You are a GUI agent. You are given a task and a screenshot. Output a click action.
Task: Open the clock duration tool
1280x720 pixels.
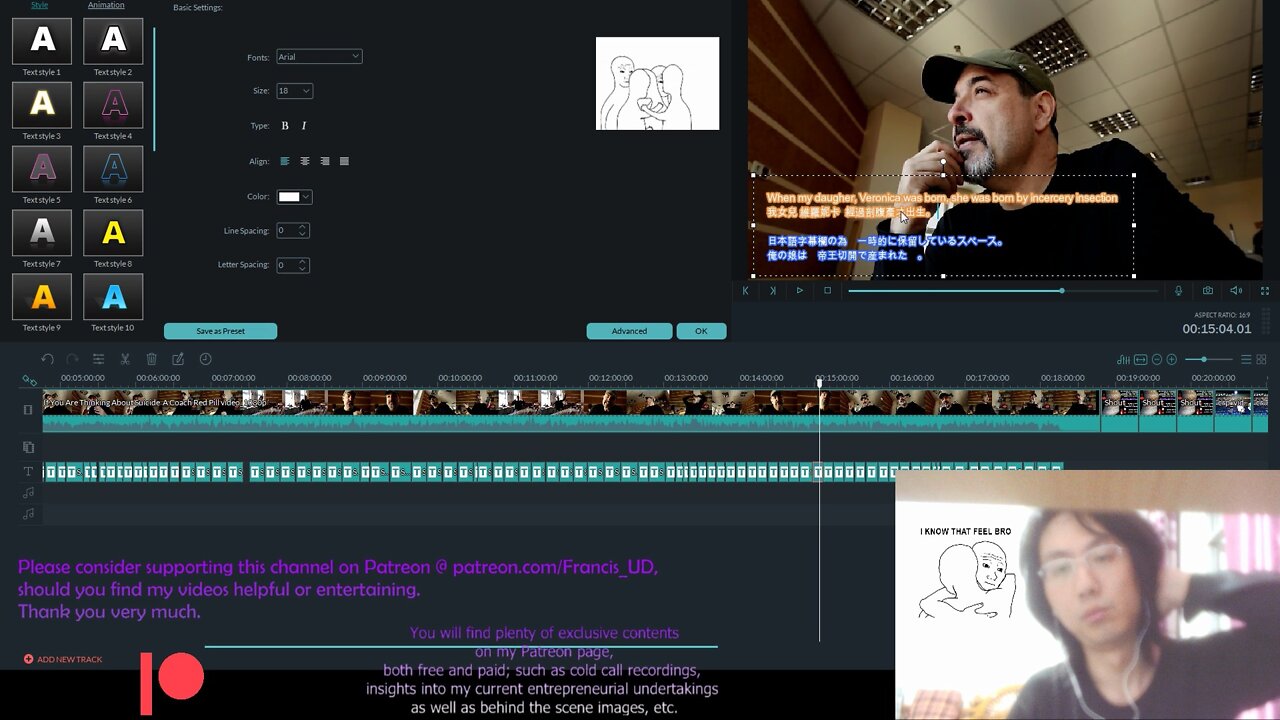[205, 359]
